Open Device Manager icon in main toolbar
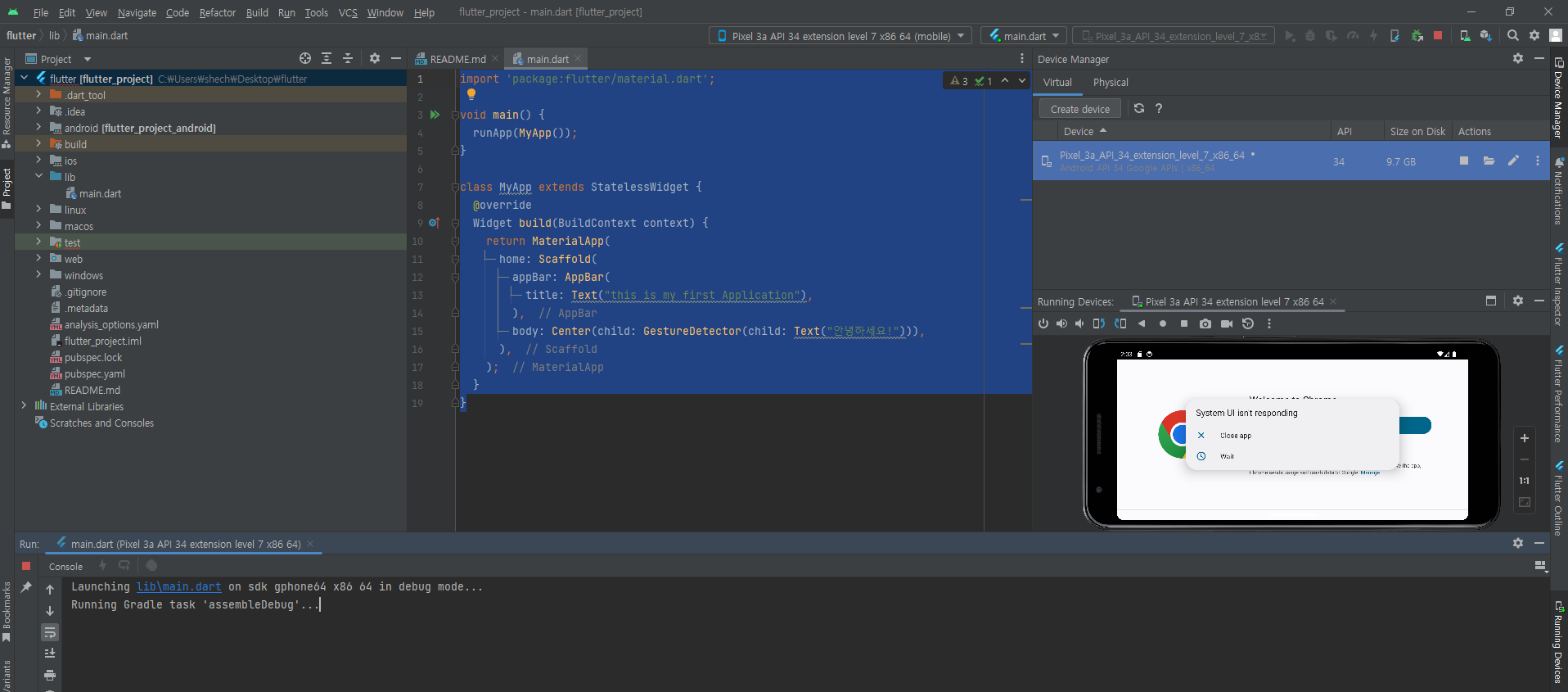Viewport: 1568px width, 692px height. 1464,35
